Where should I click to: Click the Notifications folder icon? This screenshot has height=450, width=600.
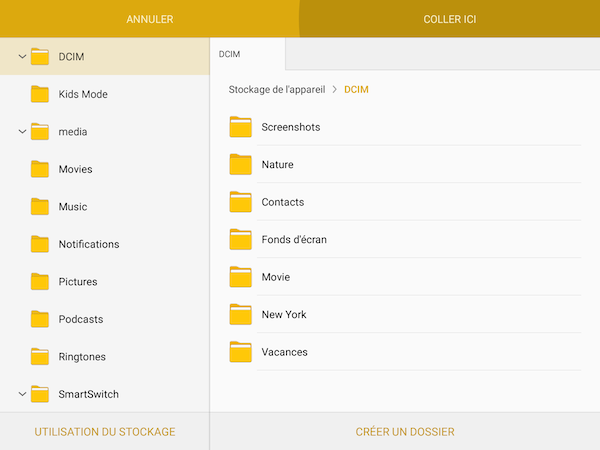(x=40, y=244)
